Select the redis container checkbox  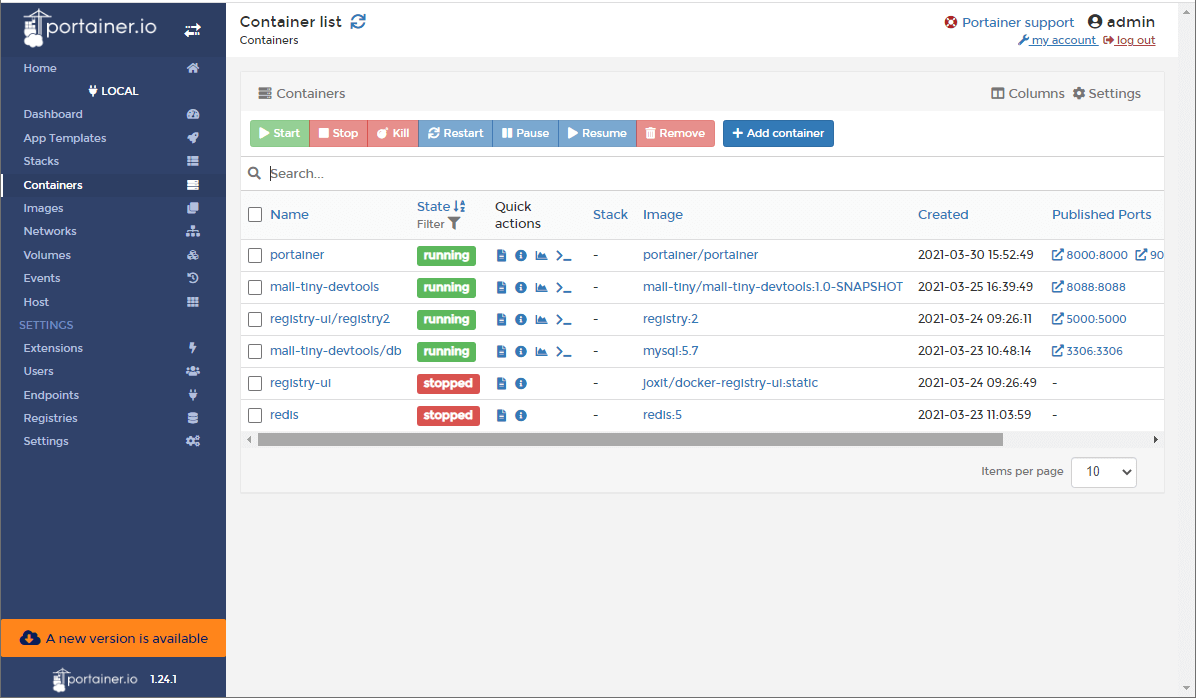tap(255, 416)
